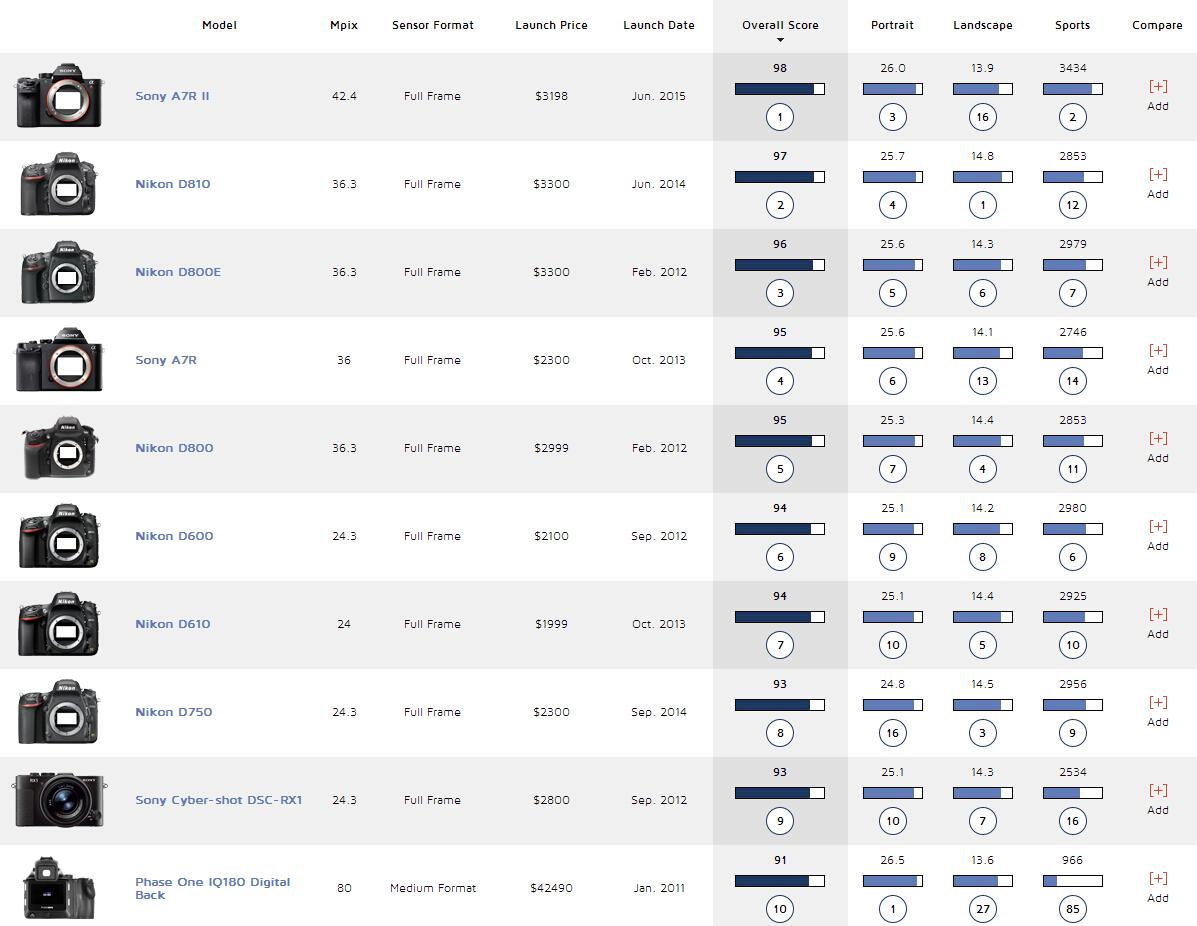
Task: Click the Phase One IQ180 camera image
Action: click(x=60, y=888)
